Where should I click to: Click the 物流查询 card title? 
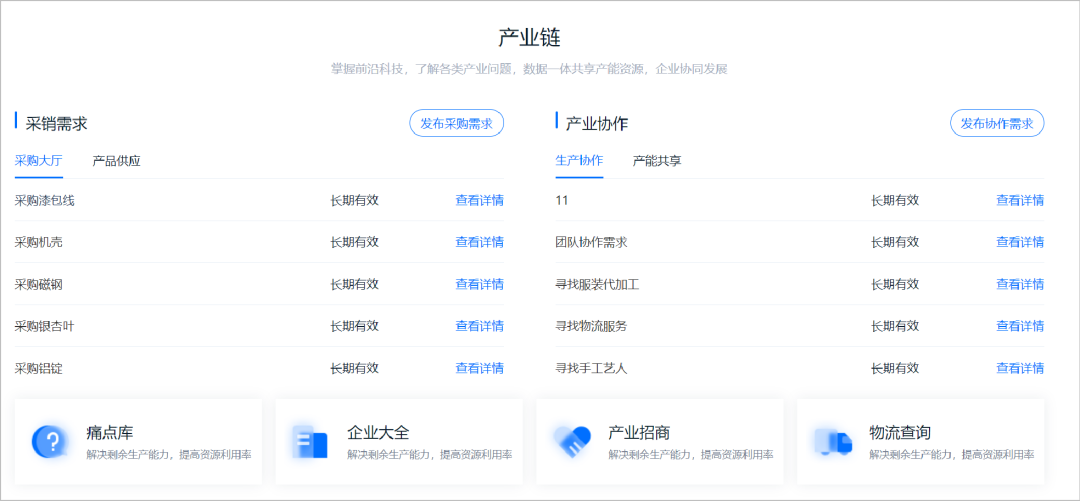pyautogui.click(x=900, y=433)
